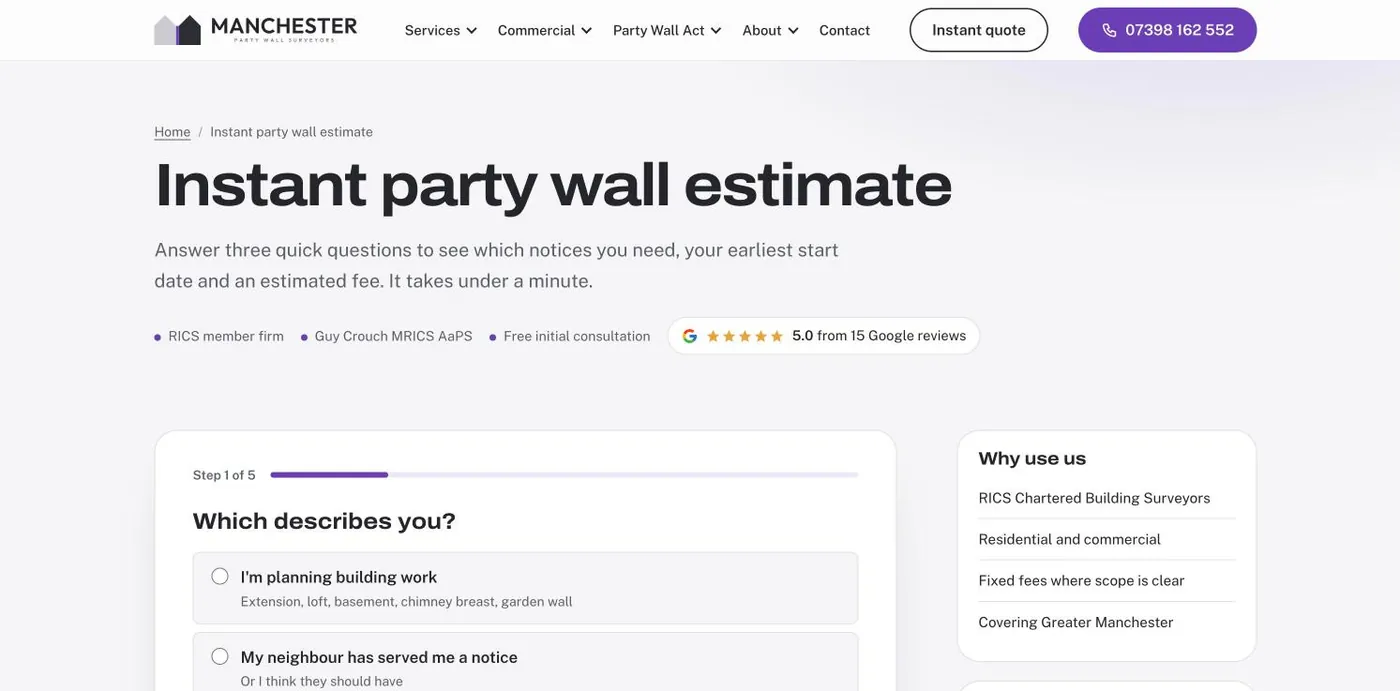Go to Home breadcrumb link
This screenshot has height=691, width=1400.
point(172,132)
